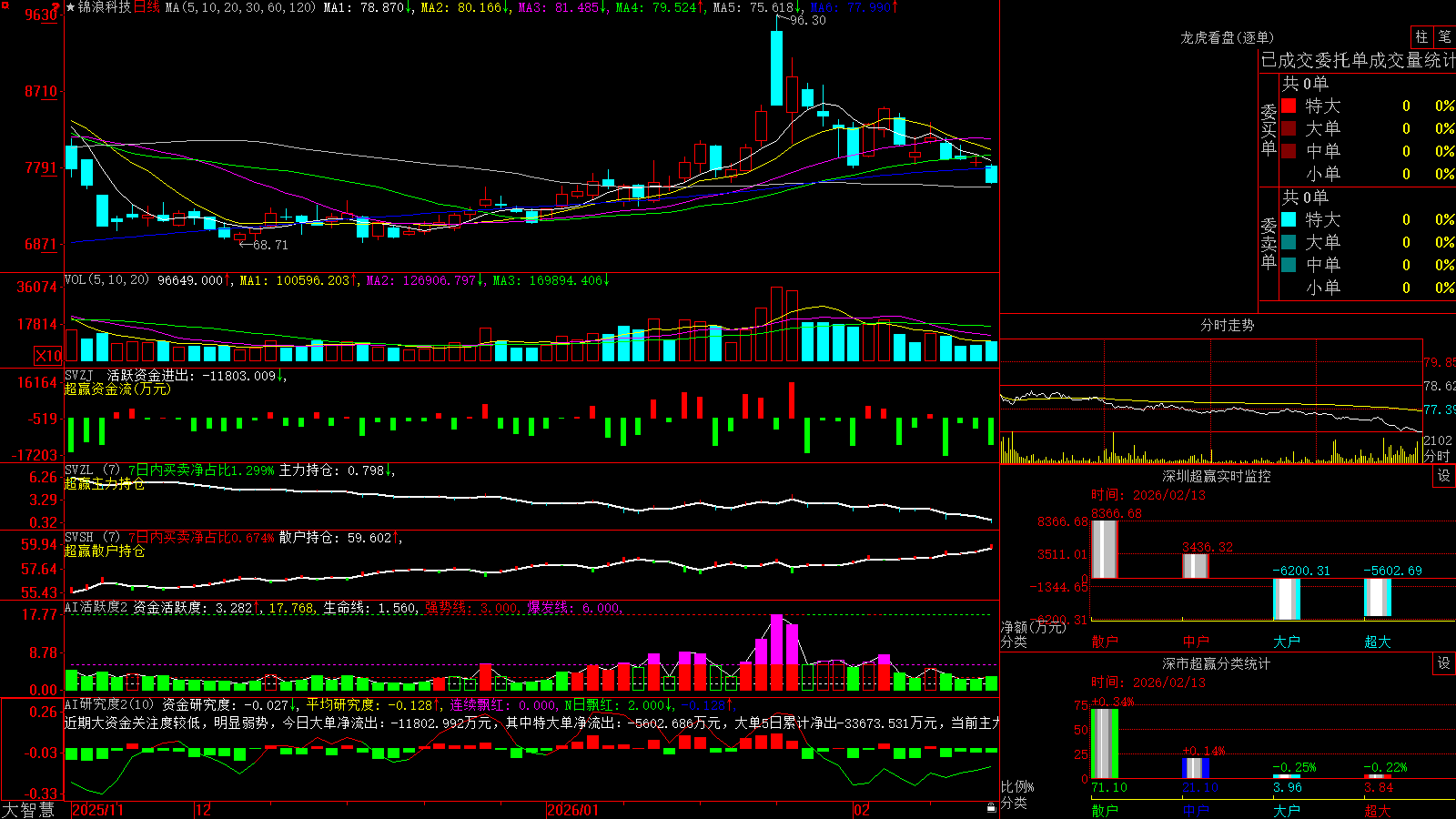Click the teal 中单 swatch under 委卖单
Screen dimensions: 1456x819
point(1289,265)
